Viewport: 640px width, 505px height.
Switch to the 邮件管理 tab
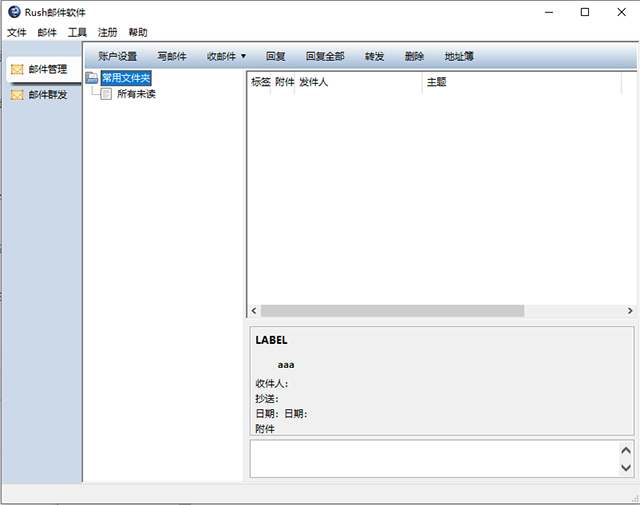pyautogui.click(x=44, y=69)
